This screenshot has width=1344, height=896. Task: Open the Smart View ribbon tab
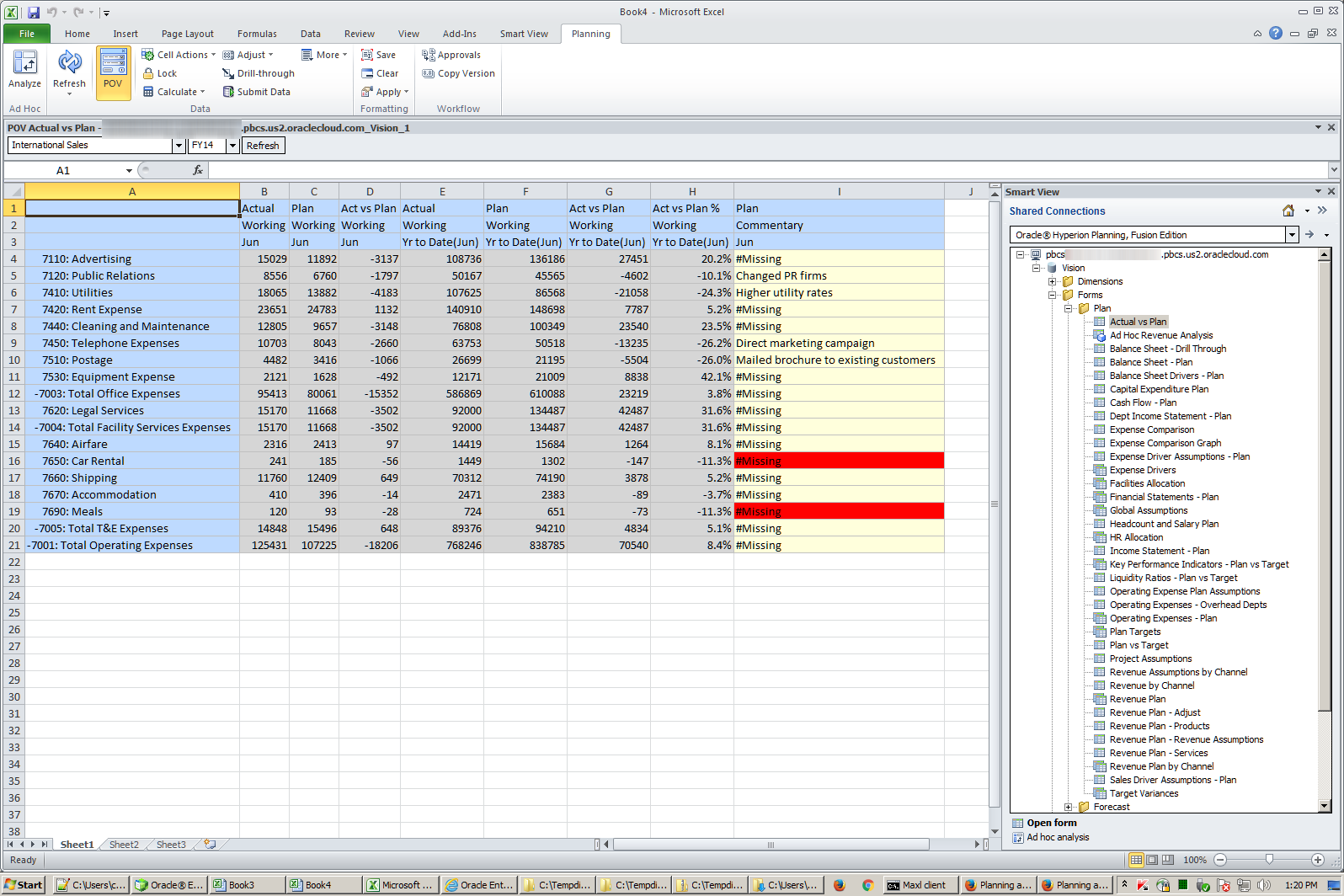tap(523, 35)
